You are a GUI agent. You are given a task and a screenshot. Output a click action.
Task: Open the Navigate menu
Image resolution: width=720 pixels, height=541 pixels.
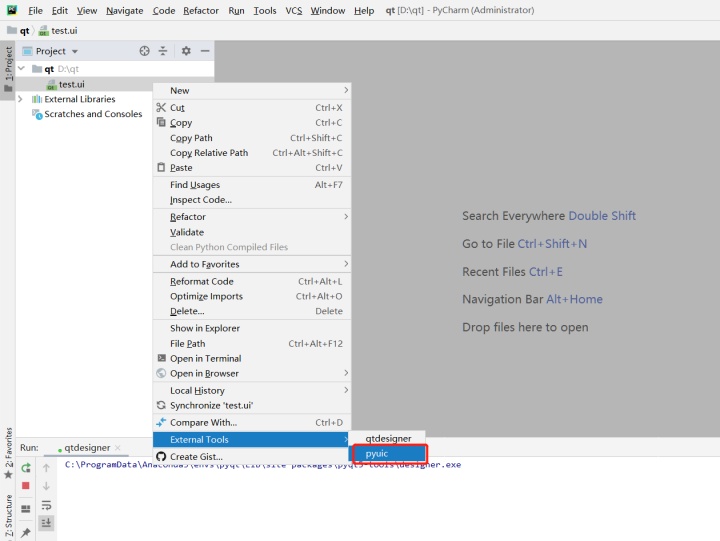click(x=124, y=10)
